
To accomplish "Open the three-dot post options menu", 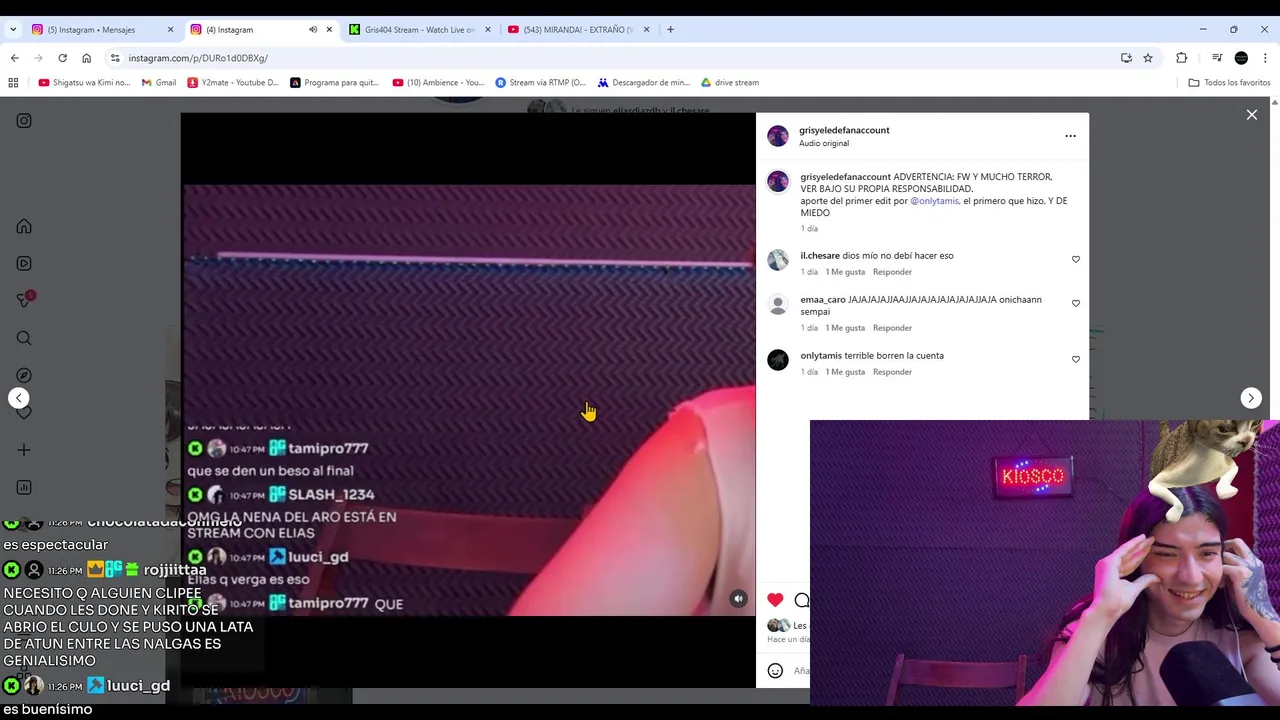I will [1070, 136].
